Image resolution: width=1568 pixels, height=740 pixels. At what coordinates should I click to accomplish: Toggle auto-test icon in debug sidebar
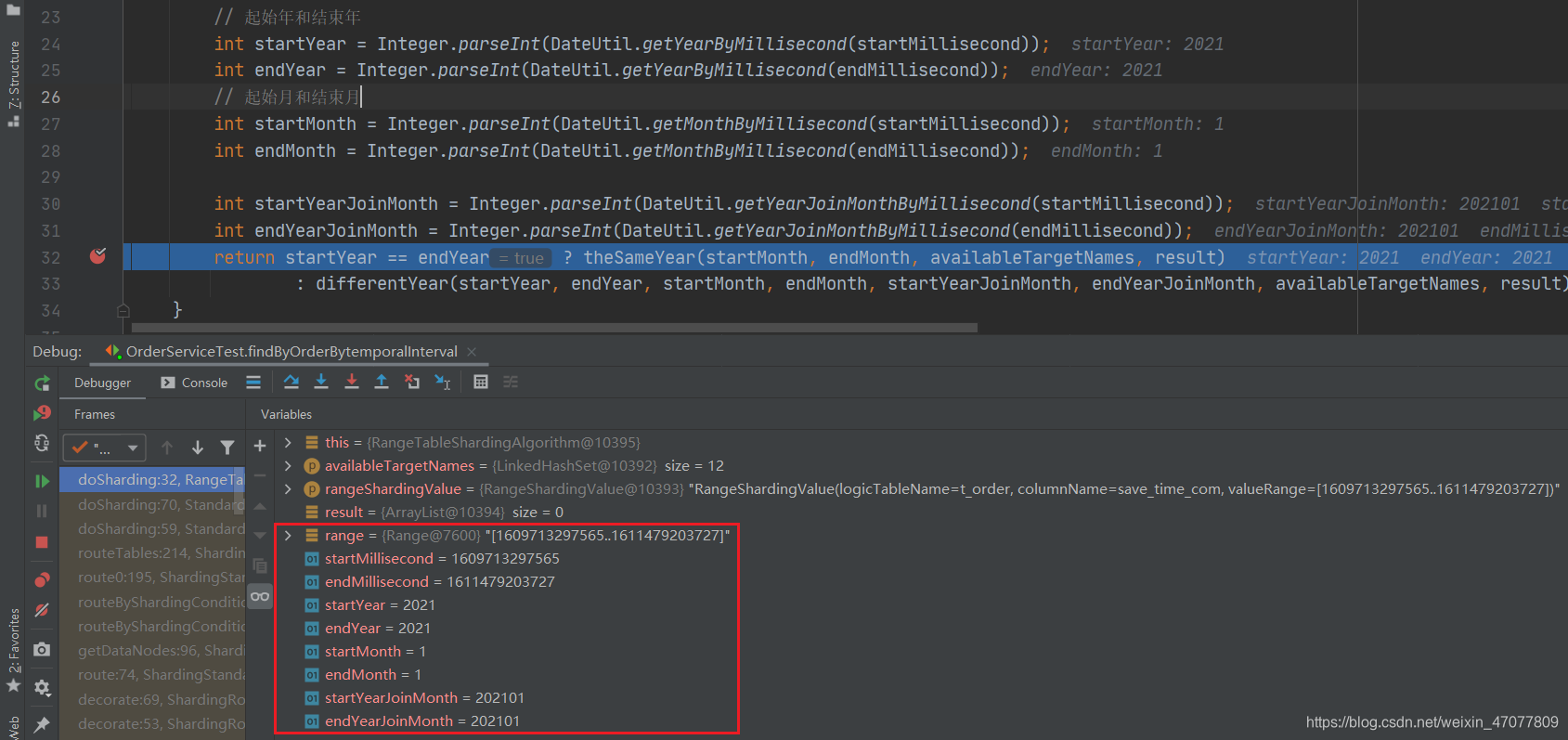click(x=42, y=444)
